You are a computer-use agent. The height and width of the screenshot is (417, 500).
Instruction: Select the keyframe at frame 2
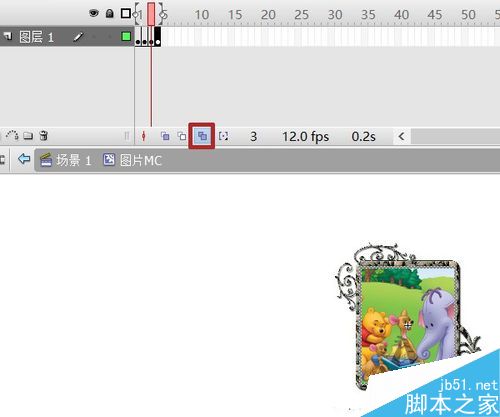click(x=144, y=36)
